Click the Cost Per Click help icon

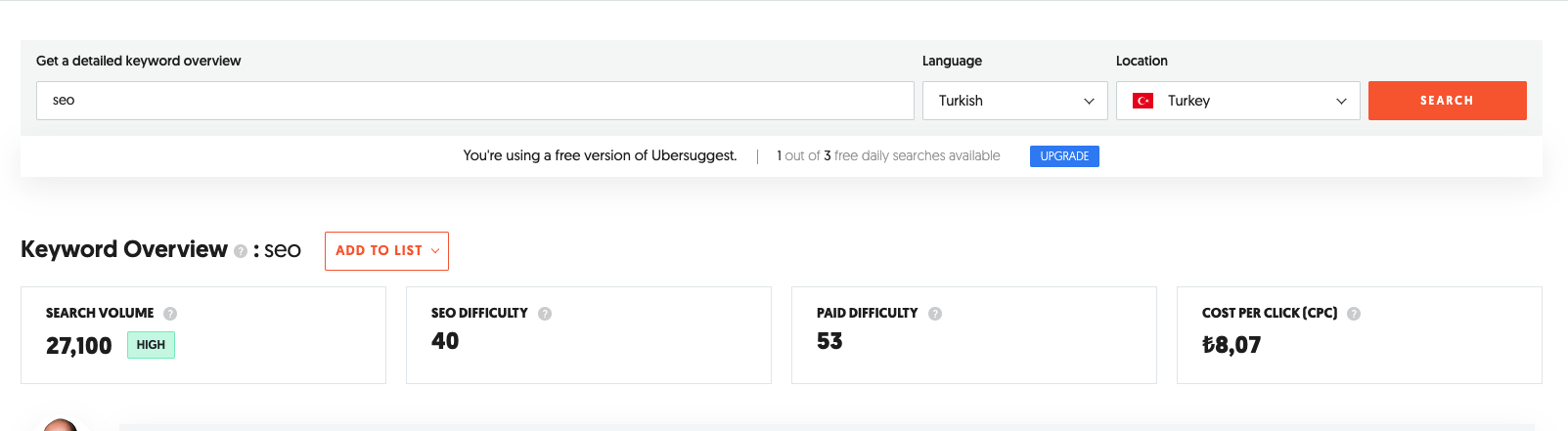pos(1354,314)
